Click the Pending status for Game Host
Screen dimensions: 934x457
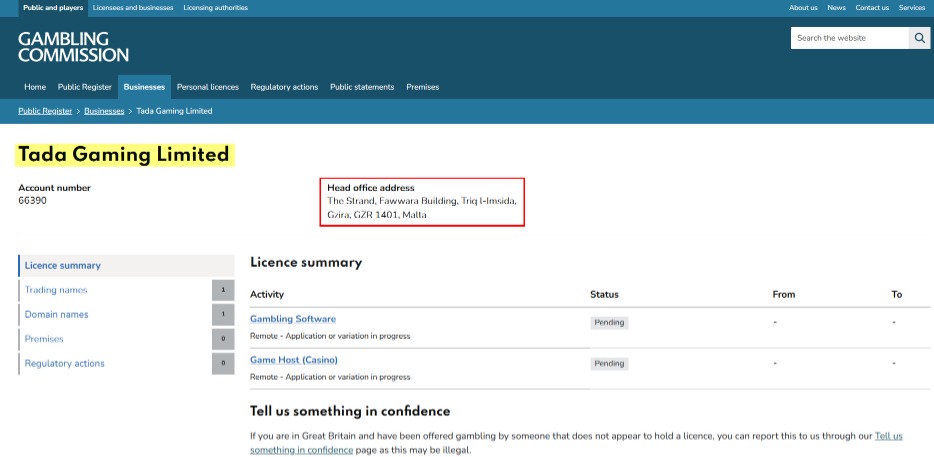point(609,363)
